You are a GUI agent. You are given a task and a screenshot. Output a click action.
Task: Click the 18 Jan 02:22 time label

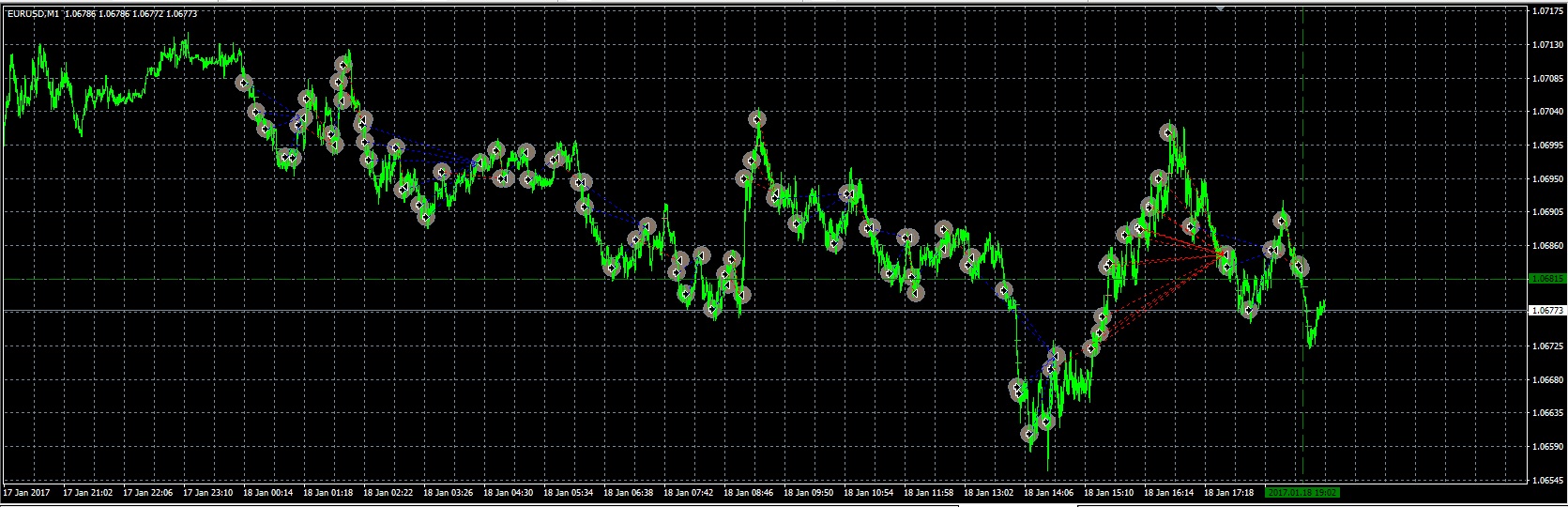(x=388, y=492)
